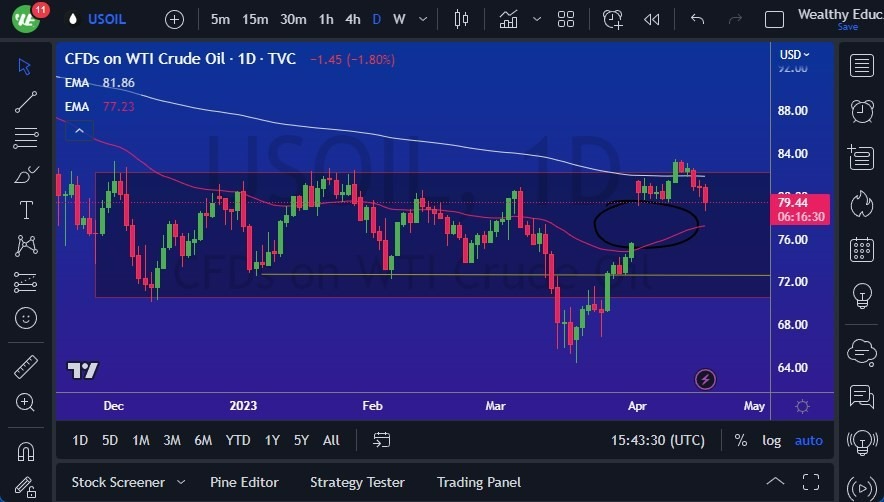Activate the zoom in tool
The height and width of the screenshot is (502, 884).
(25, 402)
